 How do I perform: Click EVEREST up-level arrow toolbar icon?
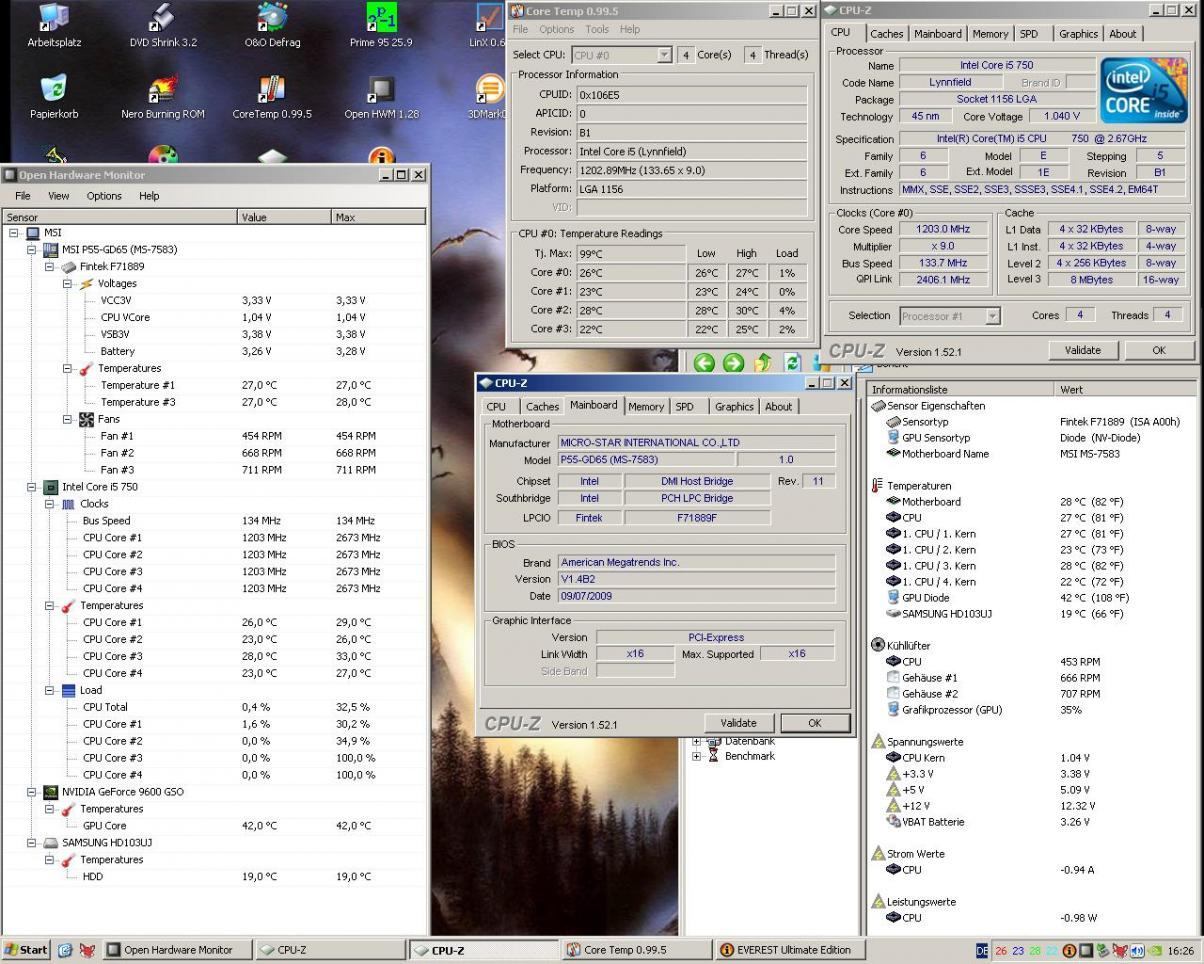point(763,363)
